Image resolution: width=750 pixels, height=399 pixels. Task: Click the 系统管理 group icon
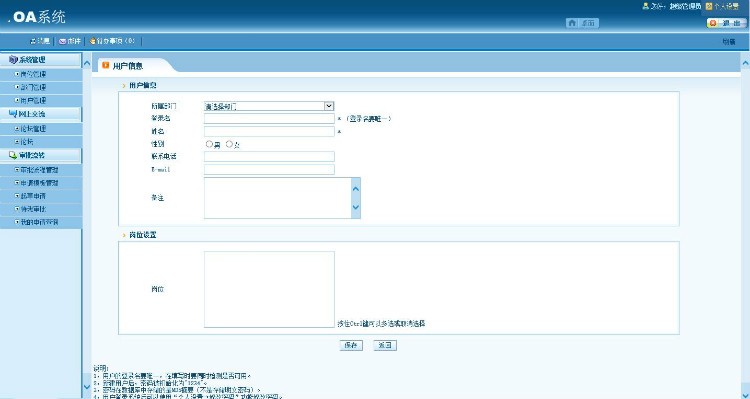pyautogui.click(x=13, y=60)
